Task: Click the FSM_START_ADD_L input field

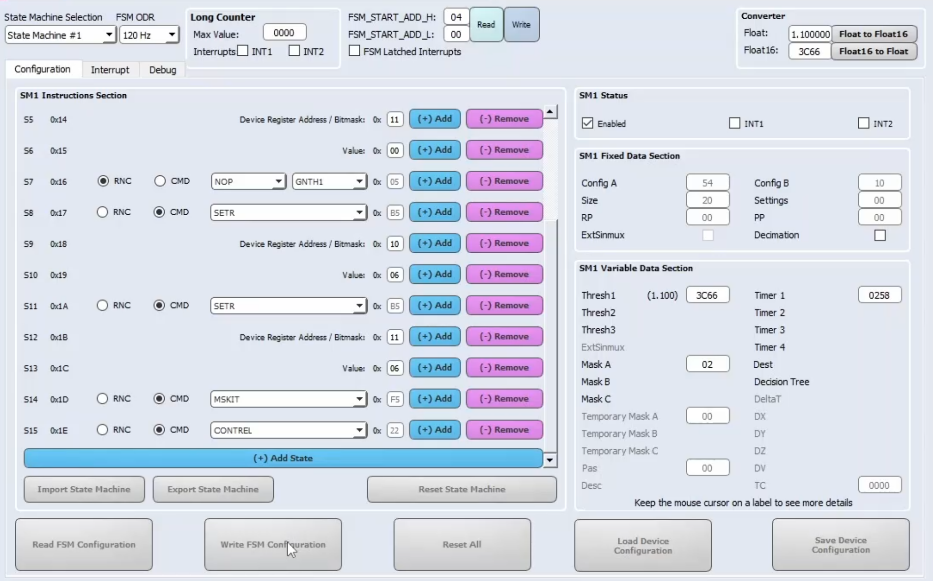Action: click(456, 35)
